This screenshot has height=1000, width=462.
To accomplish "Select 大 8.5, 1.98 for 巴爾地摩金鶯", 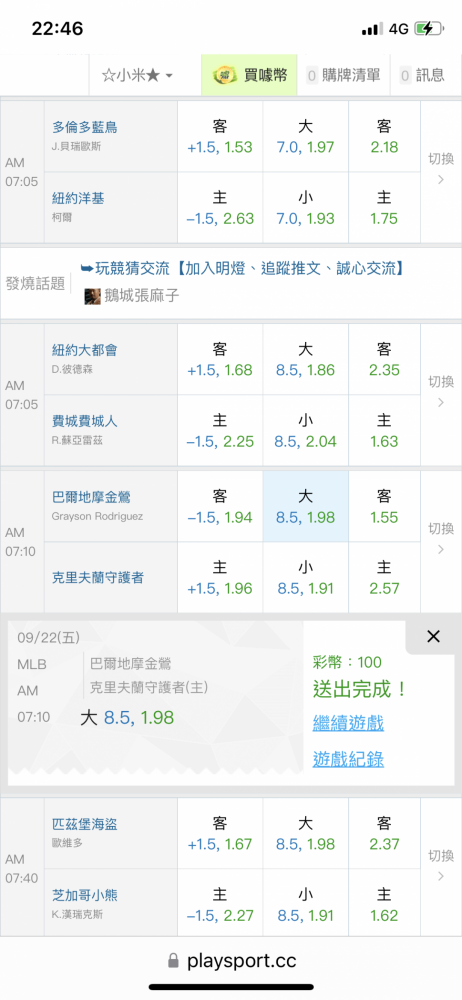I will [x=306, y=506].
